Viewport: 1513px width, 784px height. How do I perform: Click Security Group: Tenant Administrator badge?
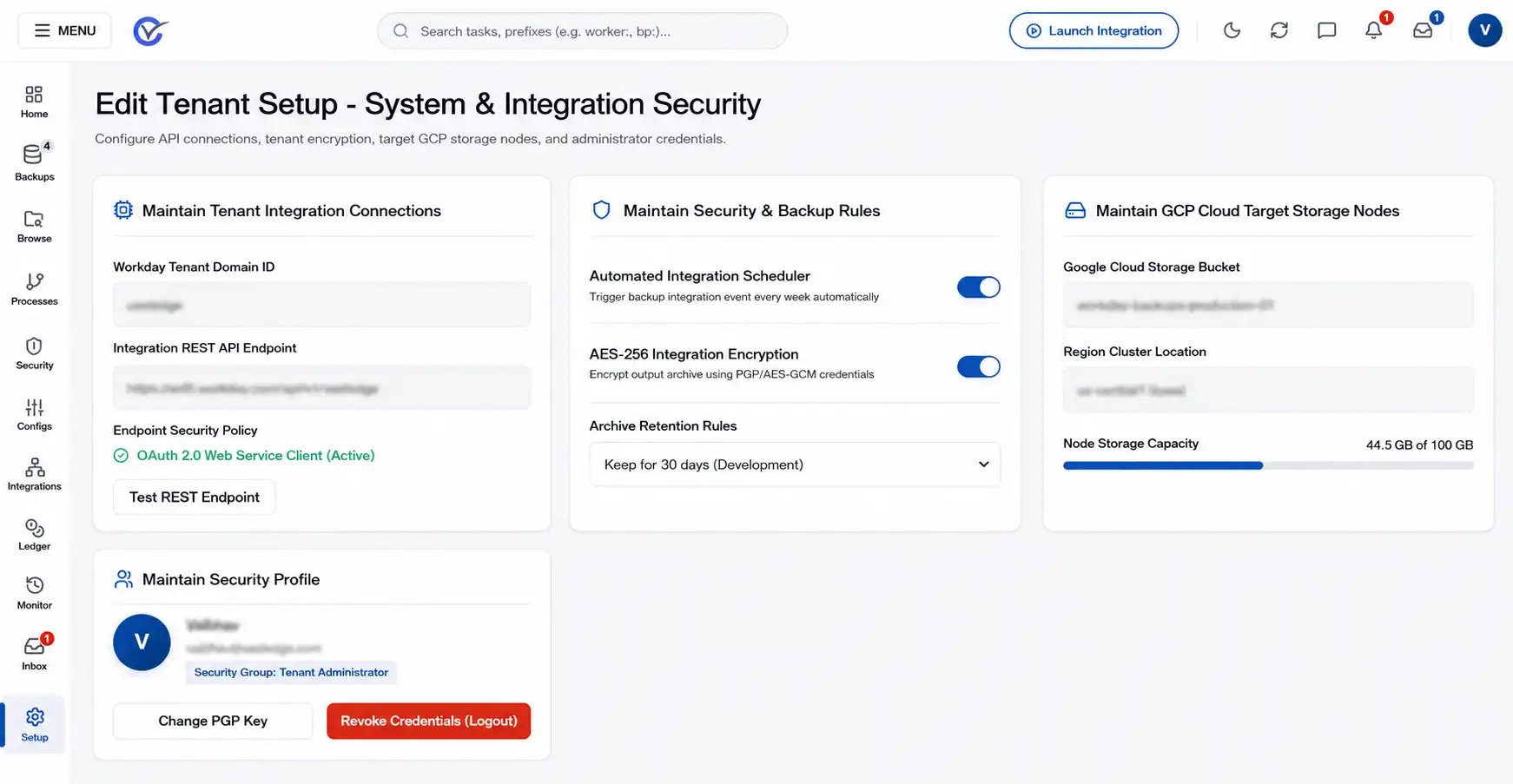pyautogui.click(x=291, y=672)
